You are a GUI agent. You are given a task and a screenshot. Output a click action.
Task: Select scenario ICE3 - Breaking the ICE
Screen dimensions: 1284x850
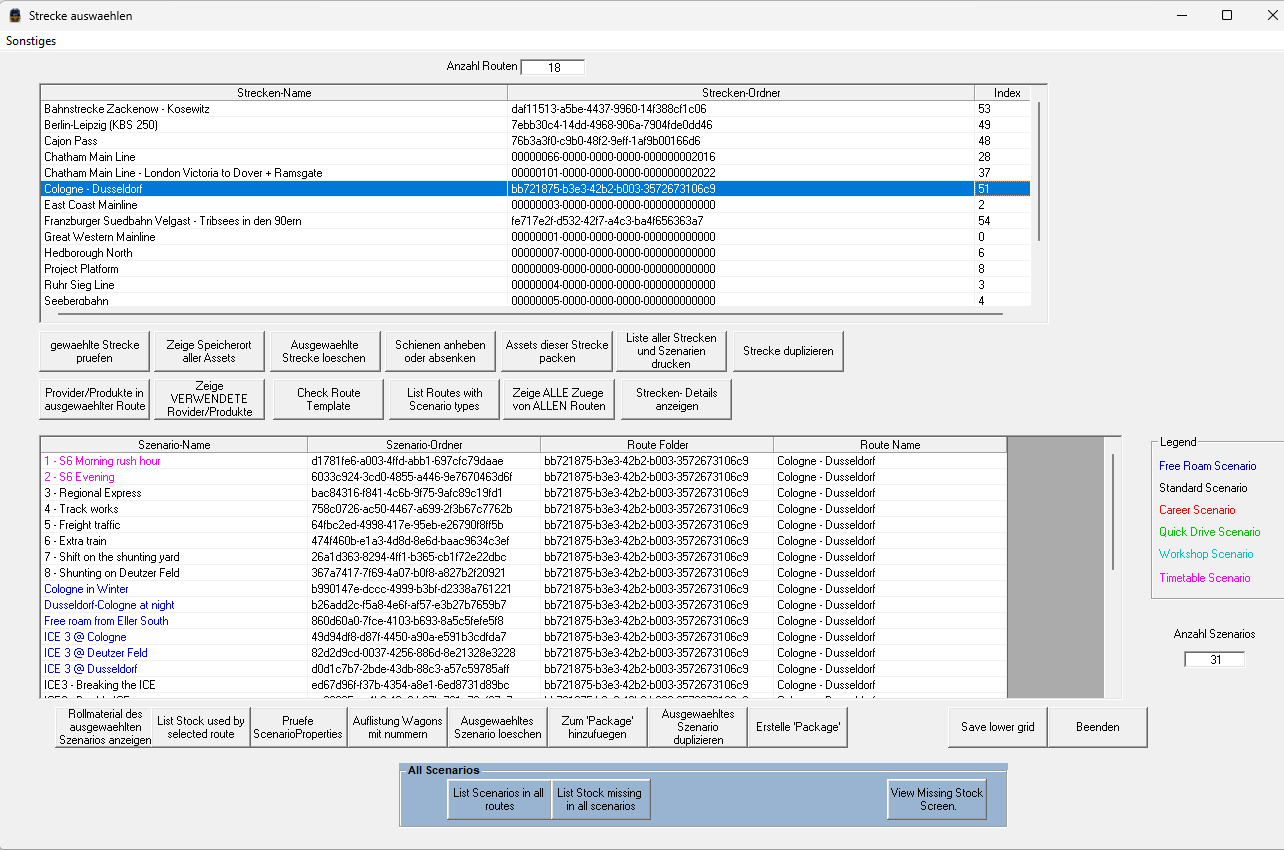coord(524,685)
